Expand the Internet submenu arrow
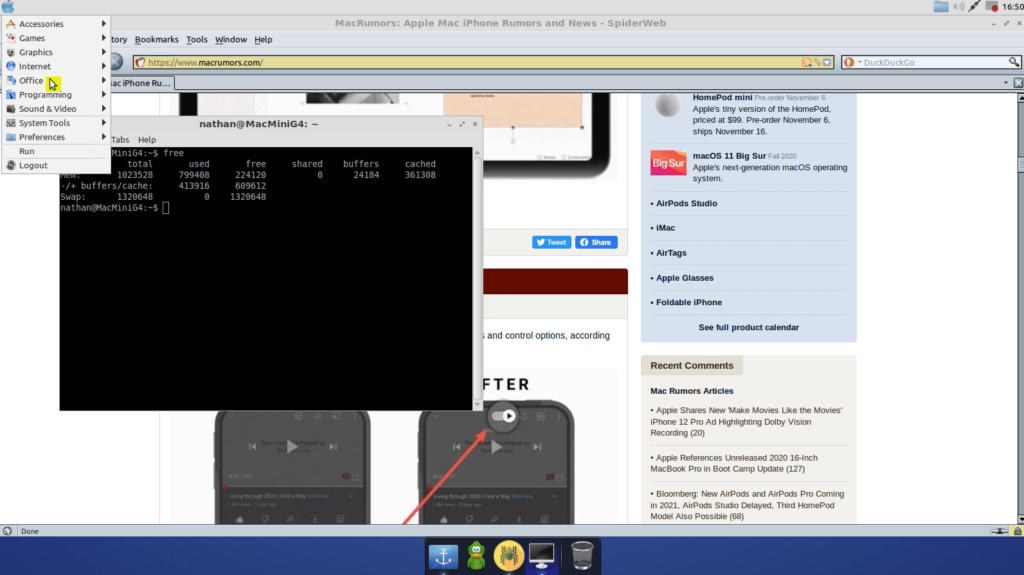1024x575 pixels. click(x=104, y=66)
